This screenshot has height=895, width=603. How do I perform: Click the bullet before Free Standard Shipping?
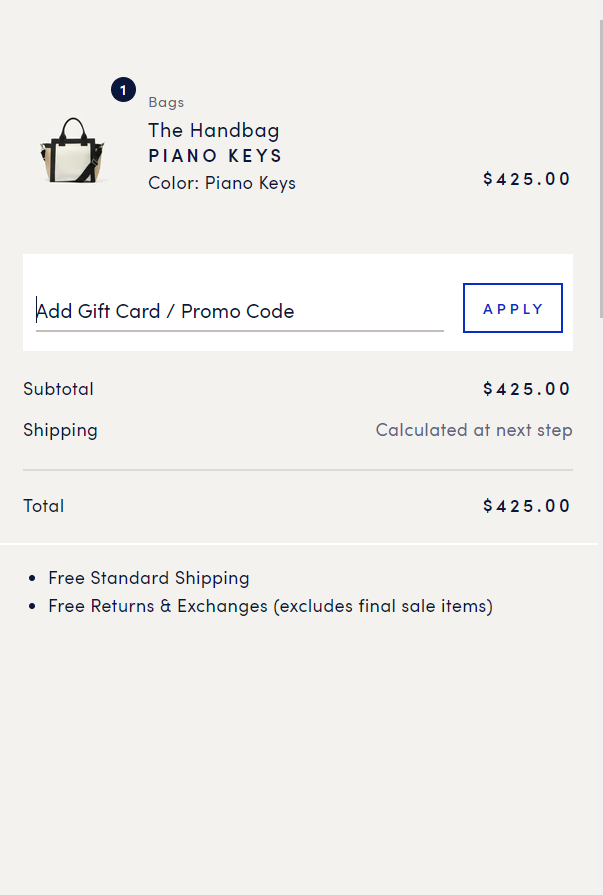[x=33, y=579]
